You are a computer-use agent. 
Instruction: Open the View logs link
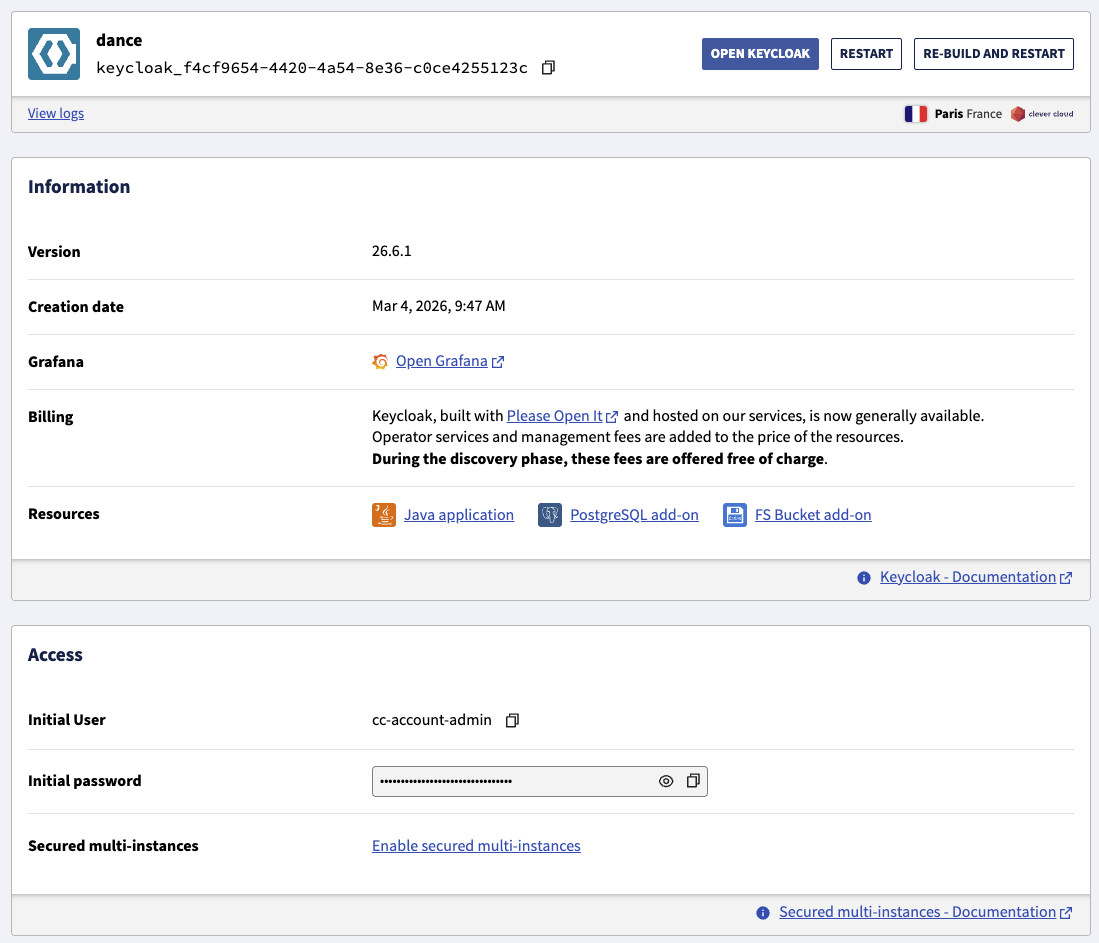[x=56, y=113]
